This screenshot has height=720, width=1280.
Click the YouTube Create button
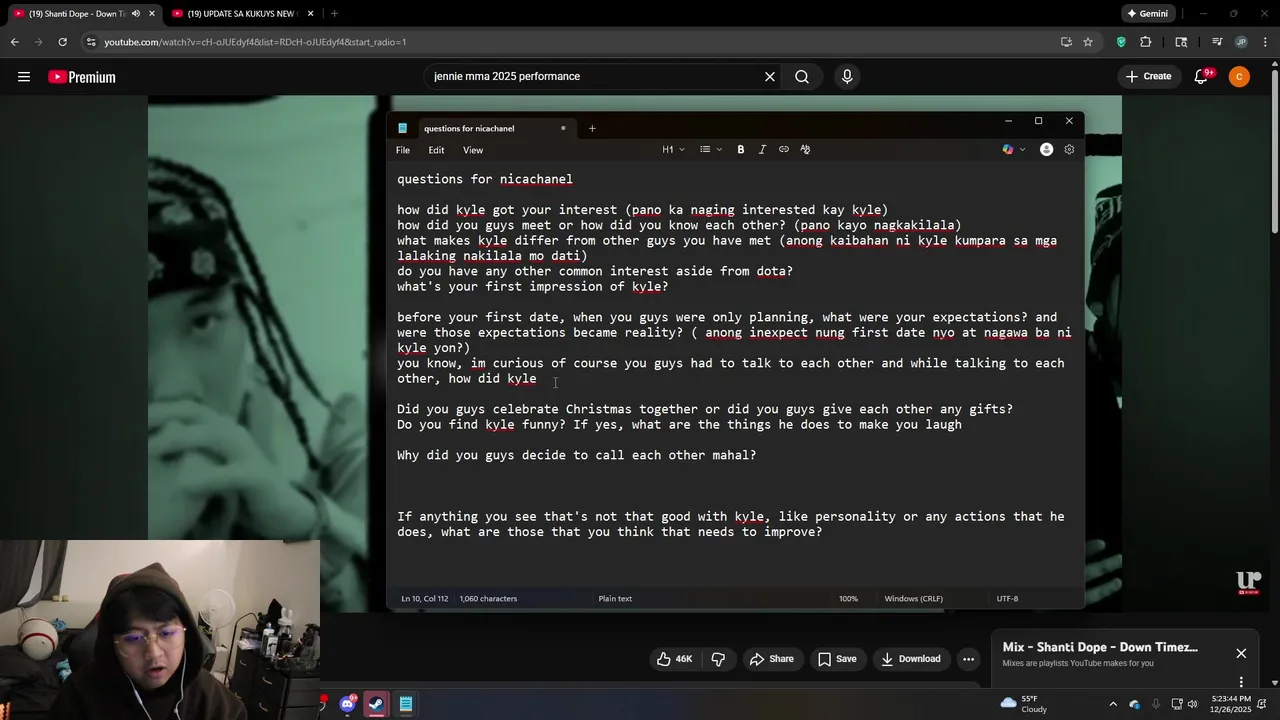coord(1148,76)
